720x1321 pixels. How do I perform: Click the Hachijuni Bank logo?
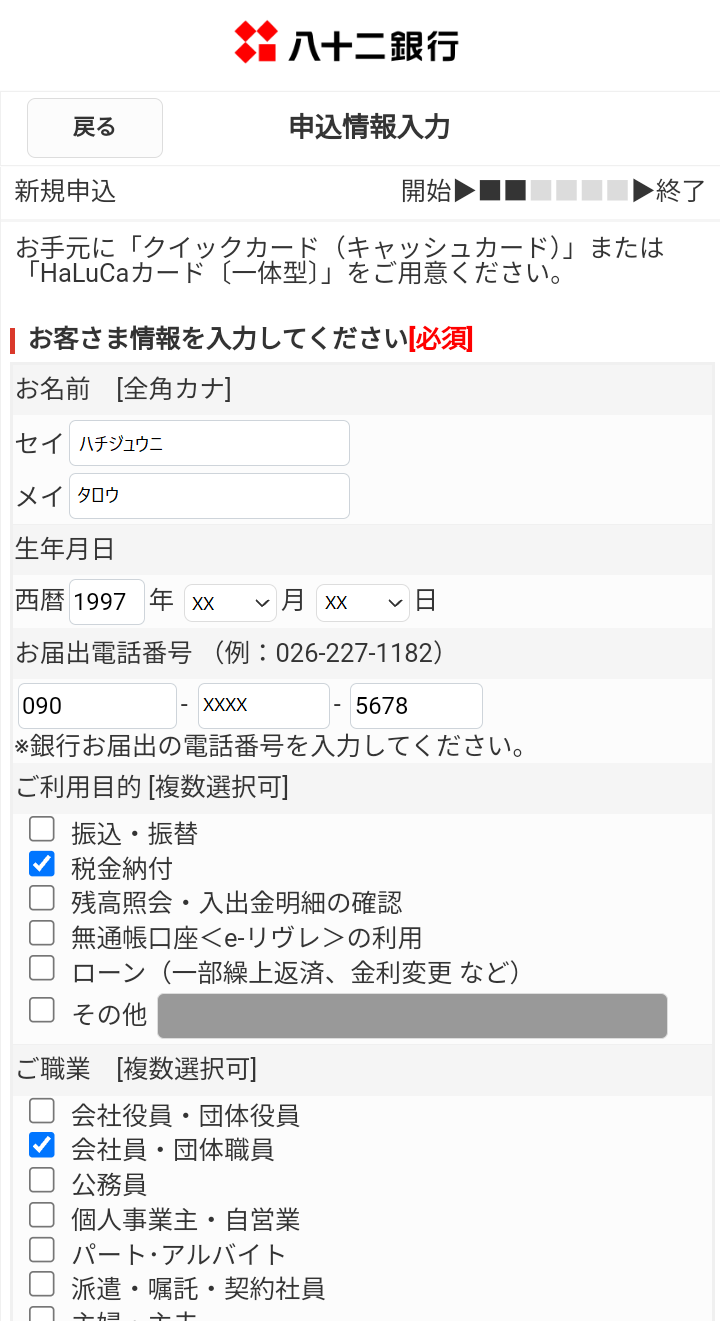pos(346,44)
